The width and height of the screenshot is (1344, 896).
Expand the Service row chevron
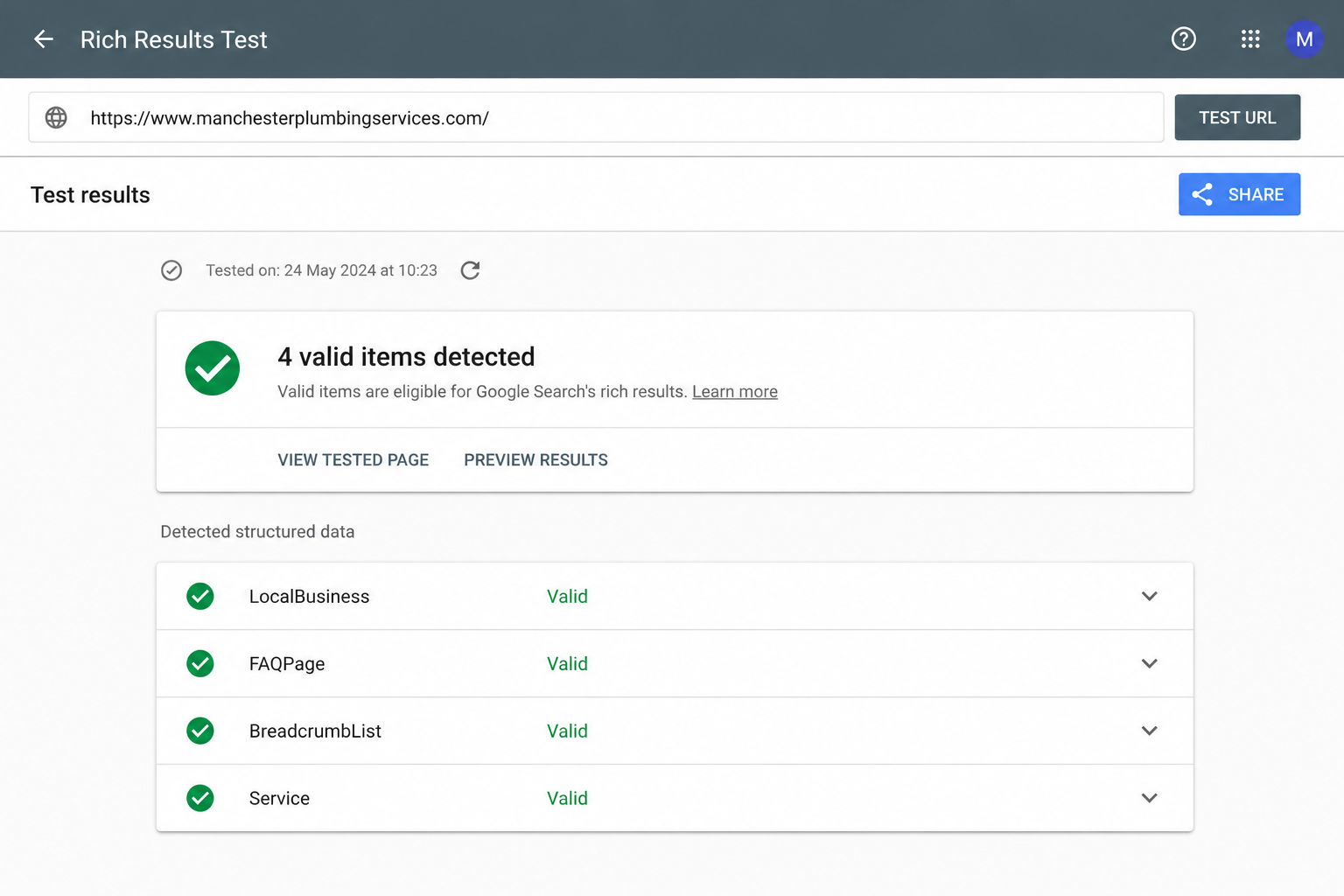click(x=1150, y=798)
